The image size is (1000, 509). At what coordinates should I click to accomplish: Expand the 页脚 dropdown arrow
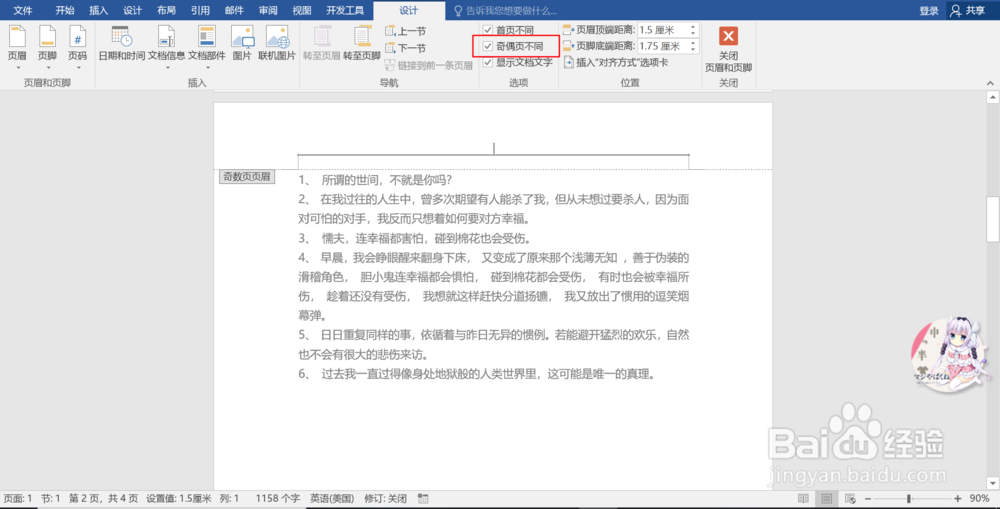(47, 68)
